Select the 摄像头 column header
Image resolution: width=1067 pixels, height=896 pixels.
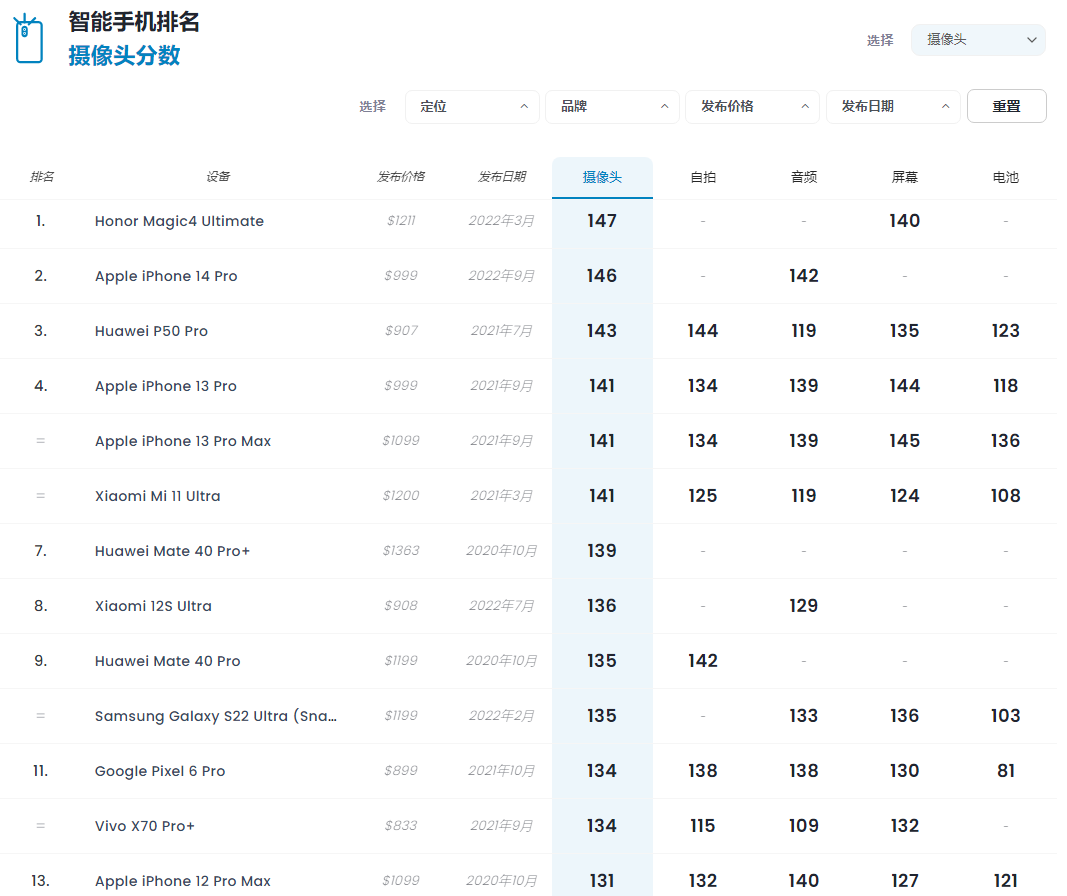pos(602,176)
